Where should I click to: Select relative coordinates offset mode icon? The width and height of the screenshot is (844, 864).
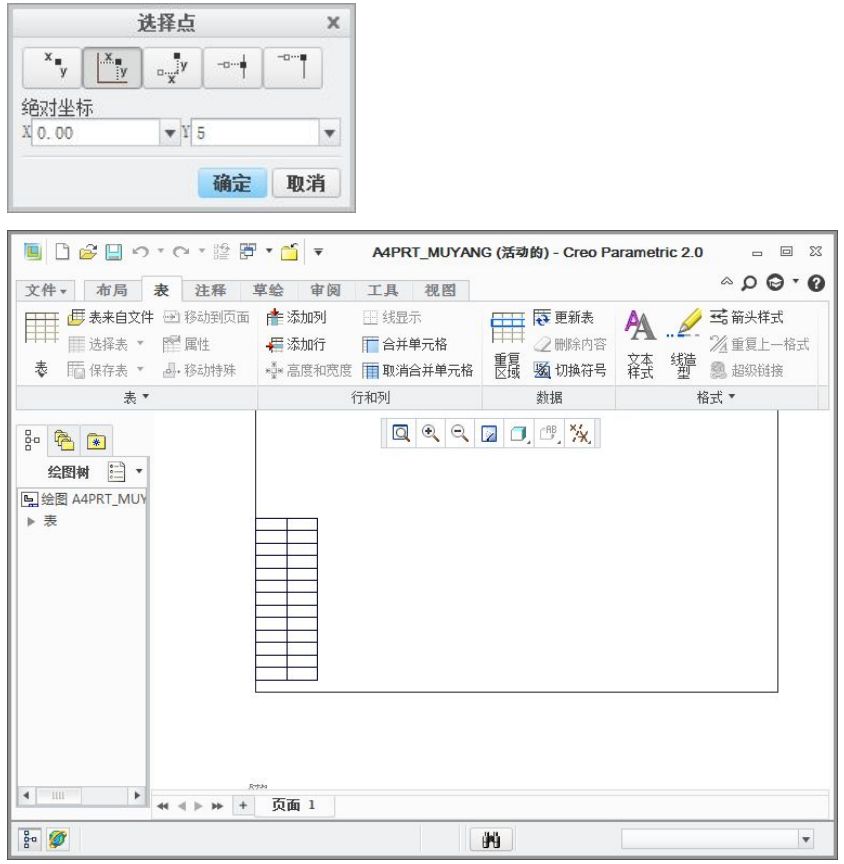coord(172,68)
